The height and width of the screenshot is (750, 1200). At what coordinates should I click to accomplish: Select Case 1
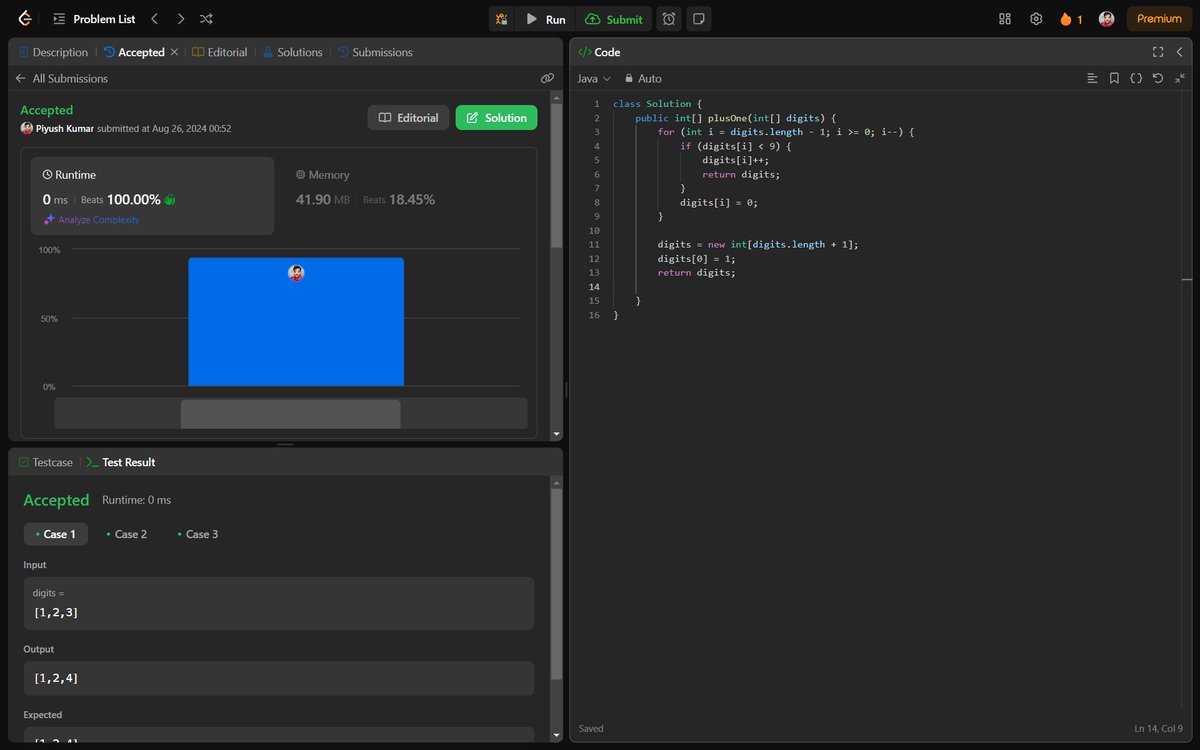tap(56, 534)
